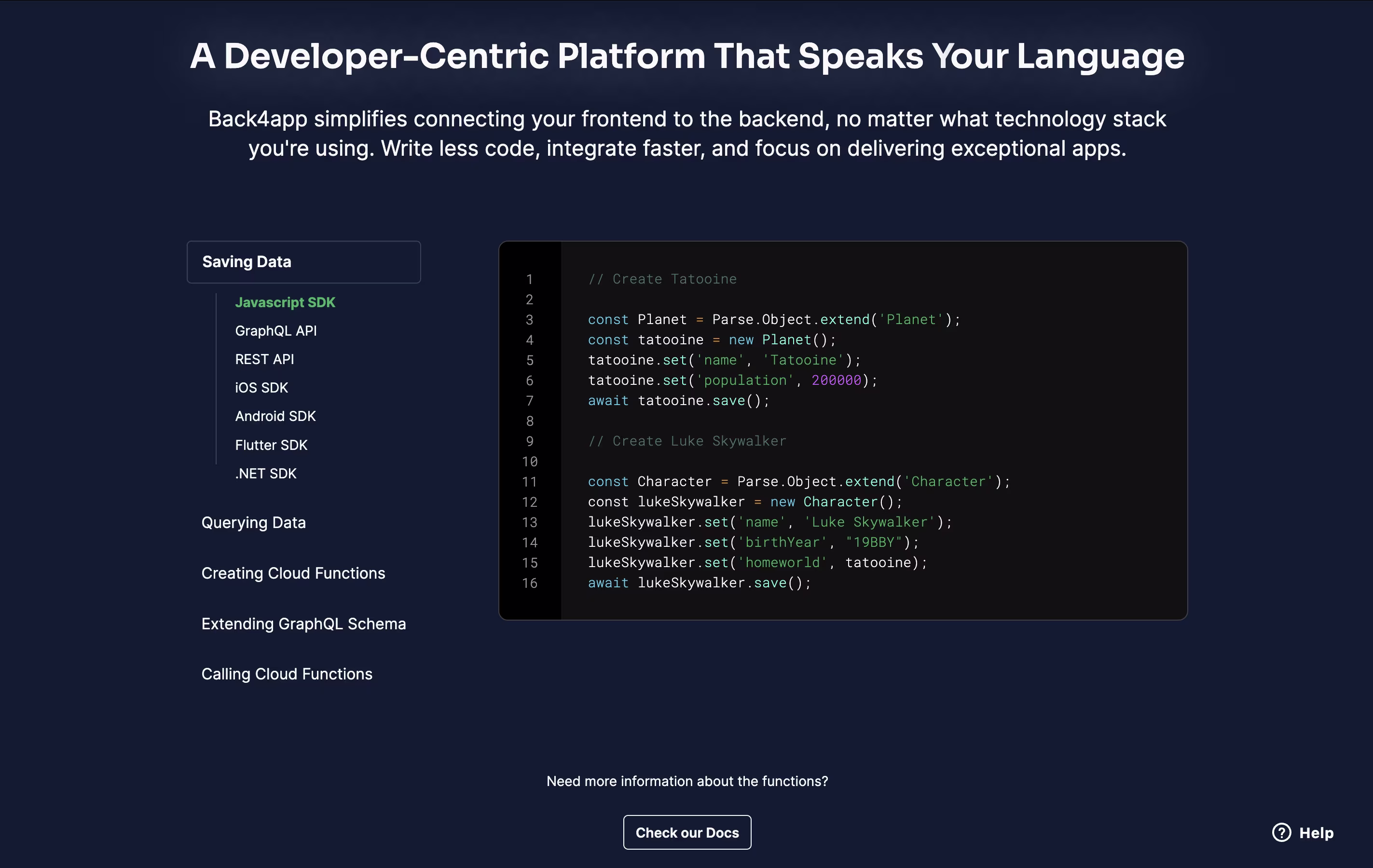The height and width of the screenshot is (868, 1373).
Task: Click the 'await lukeSkywalker.save()' code line
Action: click(699, 583)
